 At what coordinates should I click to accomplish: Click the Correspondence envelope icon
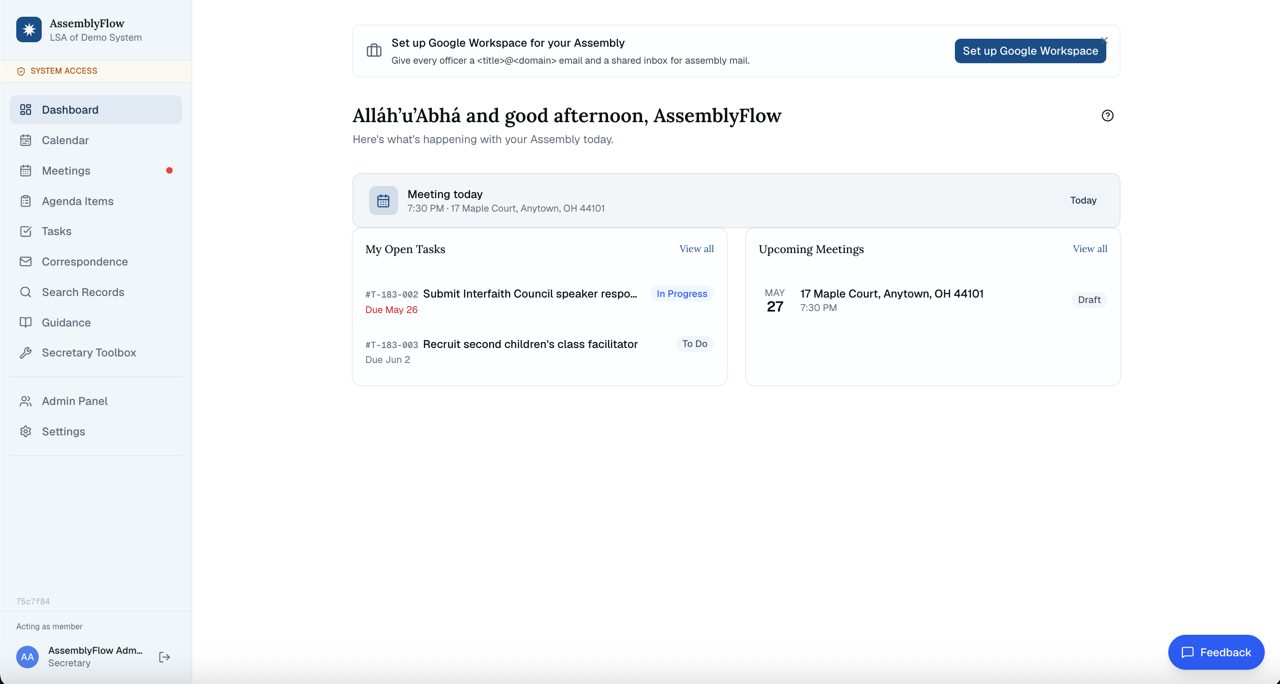tap(26, 262)
